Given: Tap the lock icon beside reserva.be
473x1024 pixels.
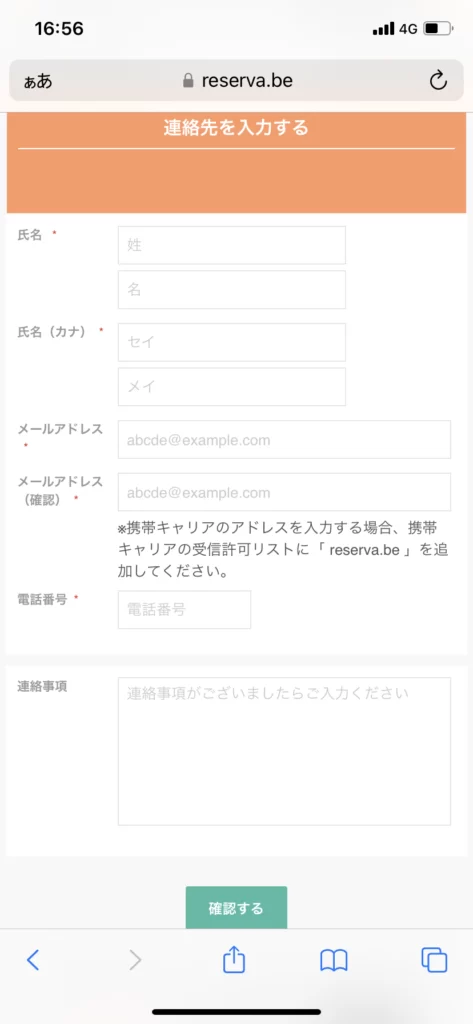Looking at the screenshot, I should click(x=188, y=80).
